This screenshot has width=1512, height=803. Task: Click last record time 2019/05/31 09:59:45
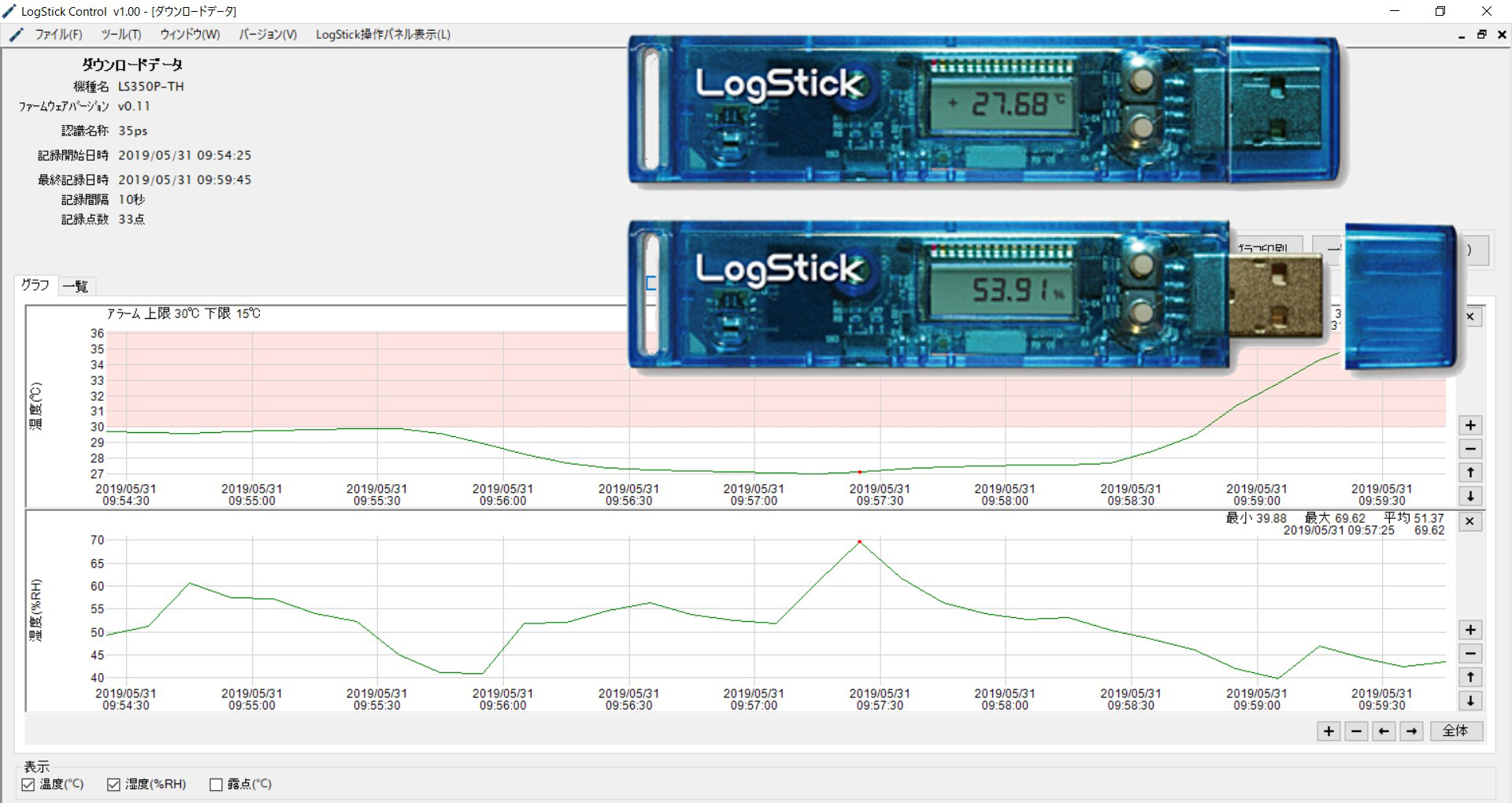(185, 179)
